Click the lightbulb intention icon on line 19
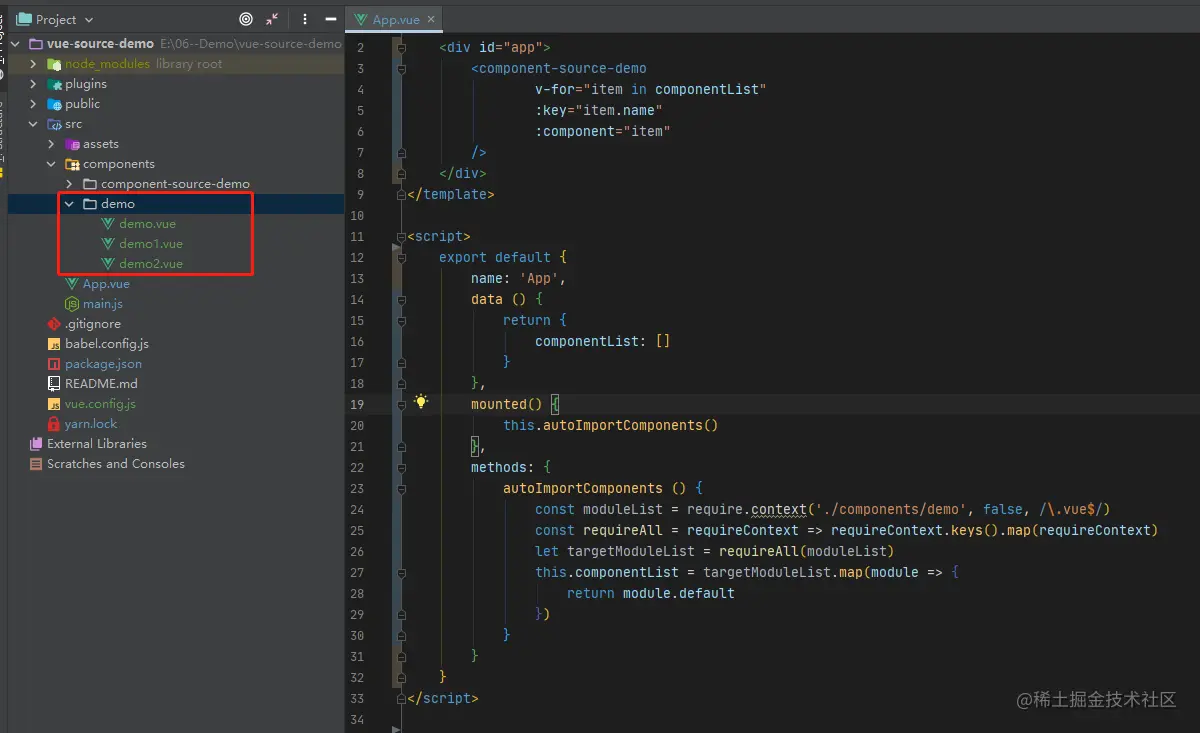1200x733 pixels. (422, 402)
